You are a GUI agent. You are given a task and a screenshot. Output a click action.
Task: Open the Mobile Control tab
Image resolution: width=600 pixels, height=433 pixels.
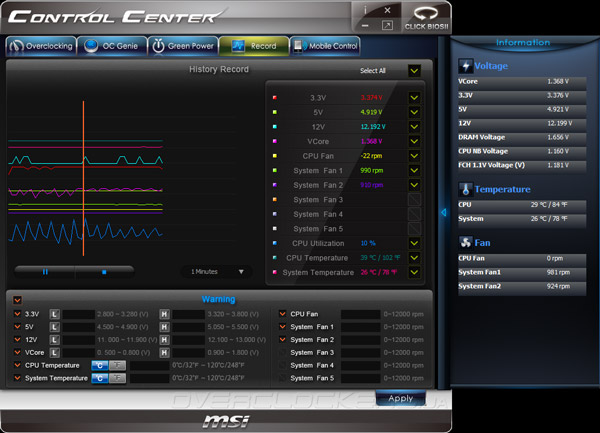pyautogui.click(x=325, y=46)
